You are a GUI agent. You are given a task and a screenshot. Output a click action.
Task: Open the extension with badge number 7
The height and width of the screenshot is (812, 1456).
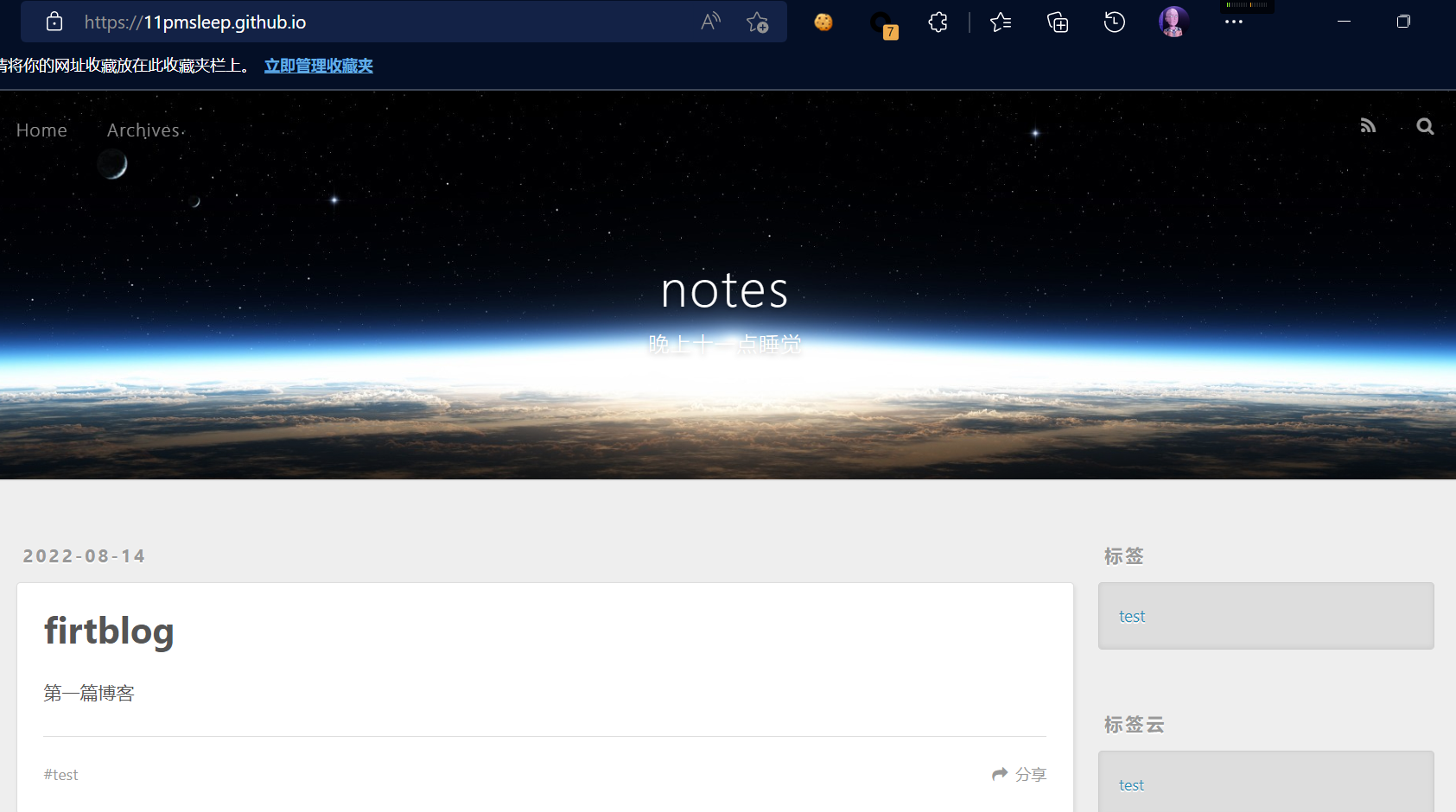click(882, 24)
